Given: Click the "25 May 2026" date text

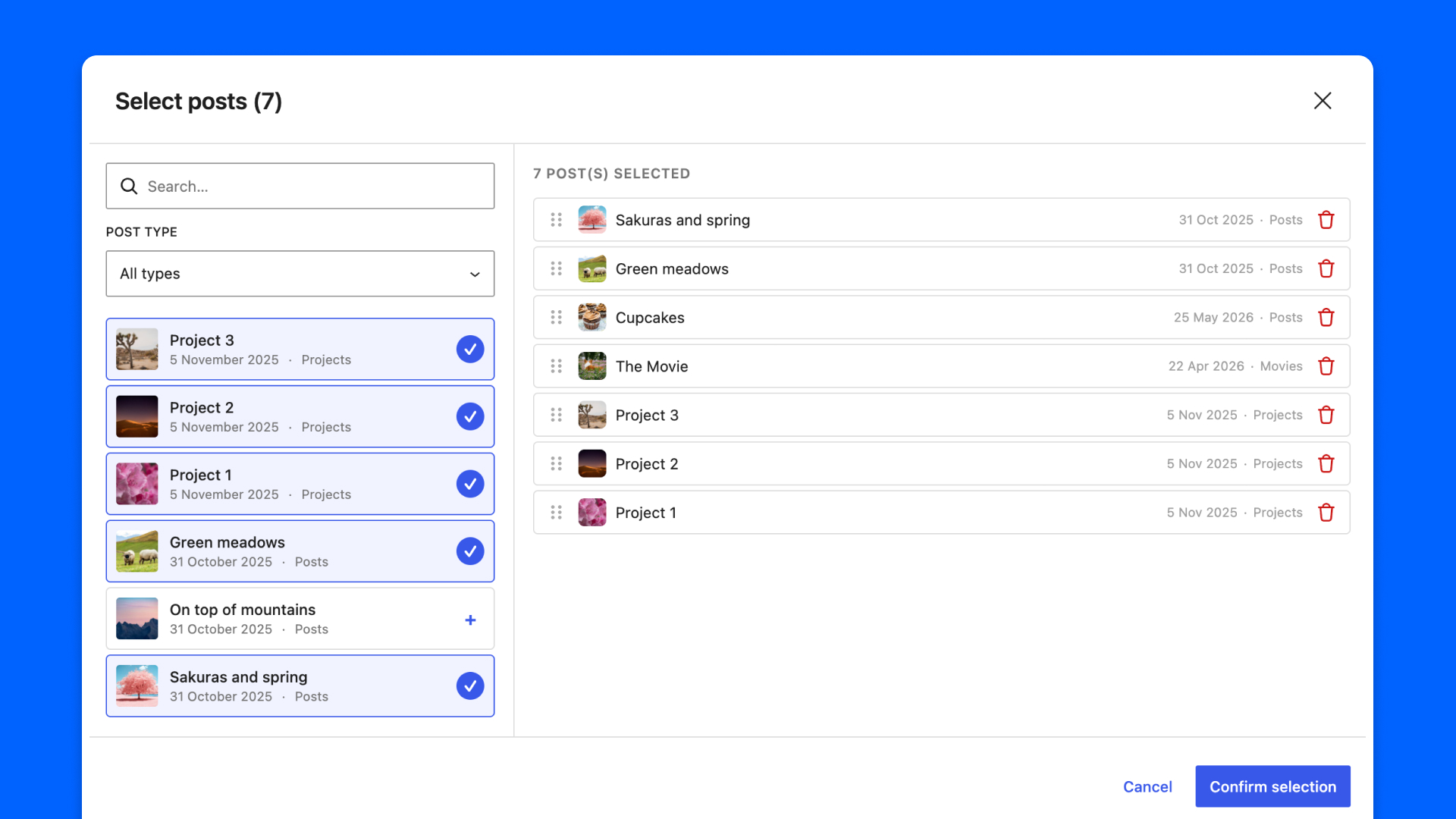Looking at the screenshot, I should tap(1213, 317).
